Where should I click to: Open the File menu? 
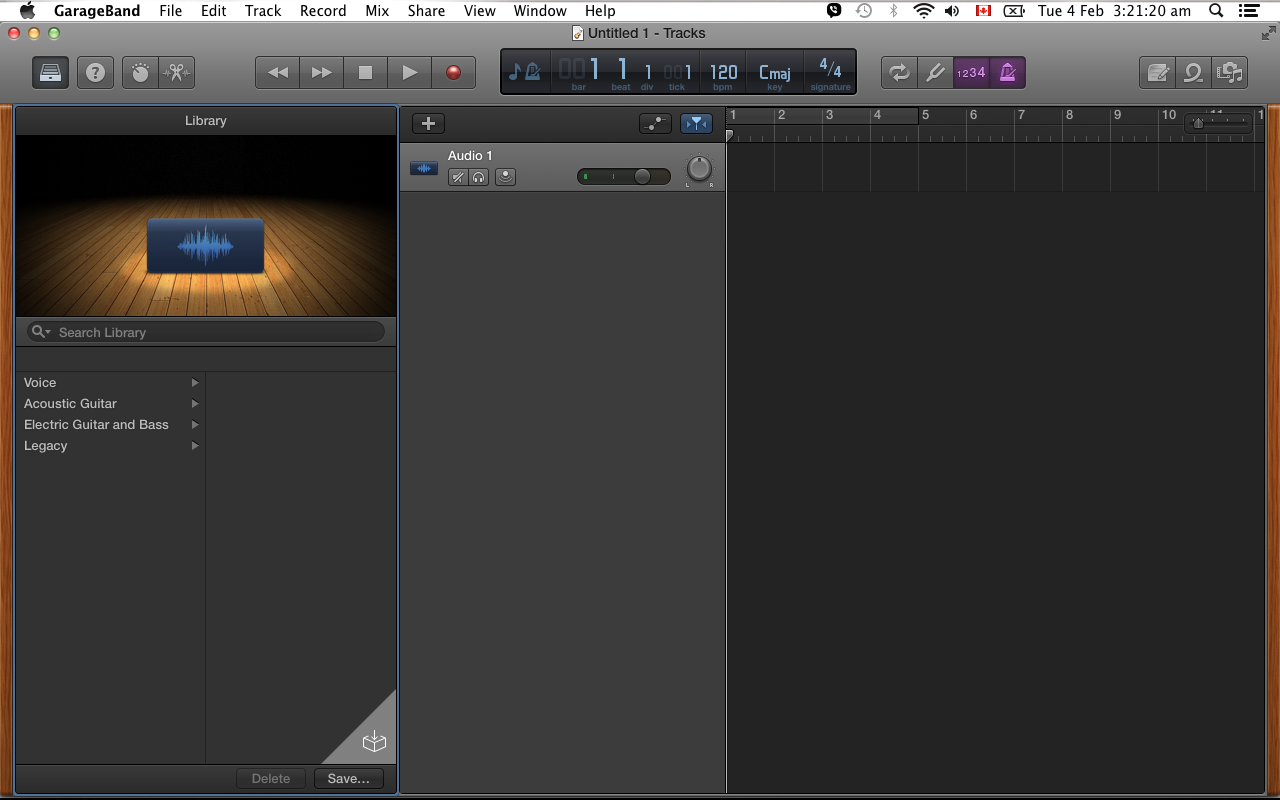(170, 11)
